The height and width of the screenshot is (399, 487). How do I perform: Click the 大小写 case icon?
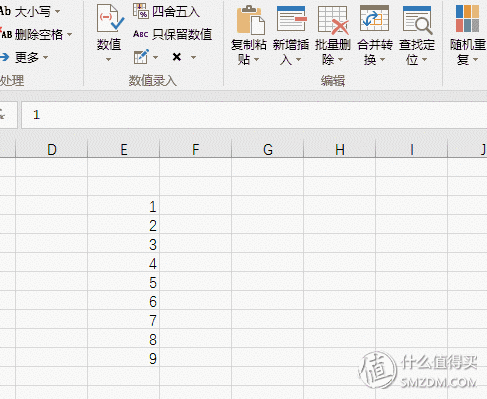(5, 11)
